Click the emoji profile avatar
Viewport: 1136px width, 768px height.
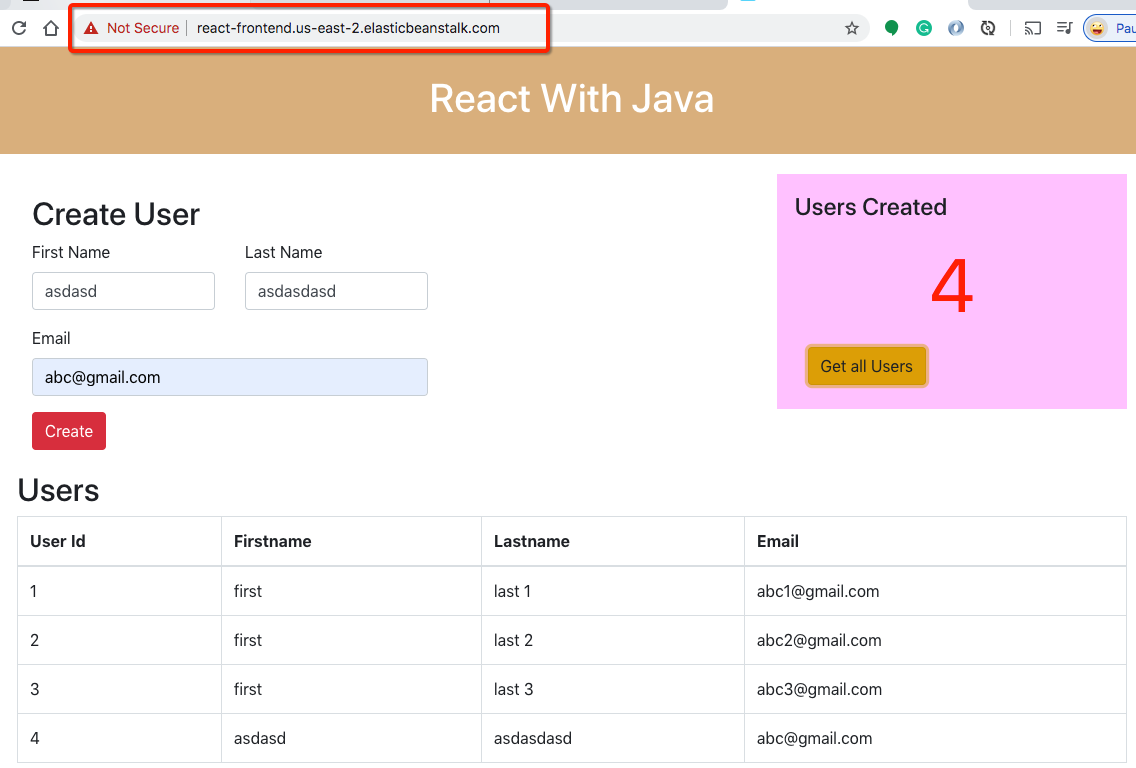[x=1097, y=28]
